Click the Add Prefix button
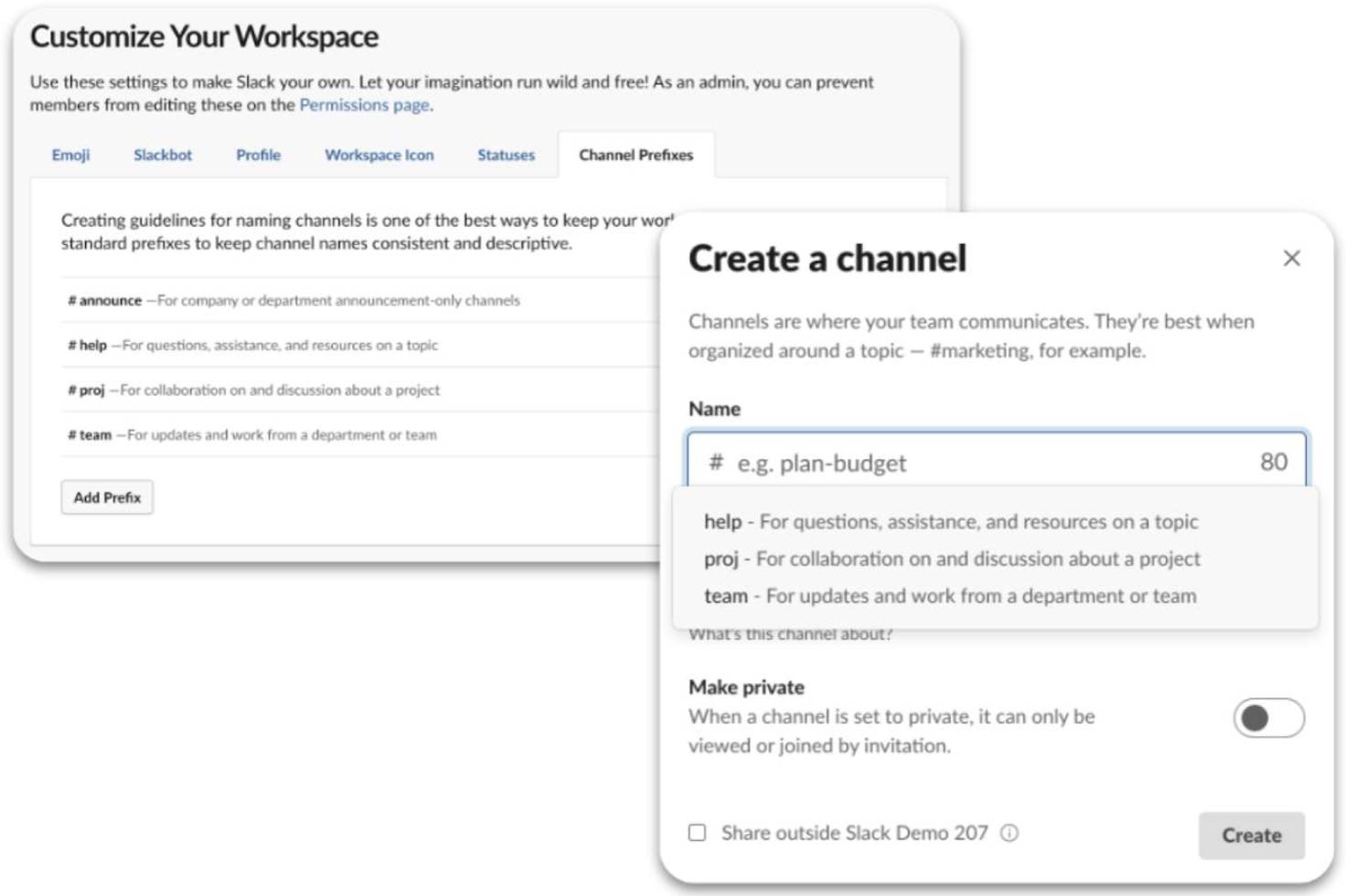Screen dimensions: 1346x896 [x=106, y=496]
